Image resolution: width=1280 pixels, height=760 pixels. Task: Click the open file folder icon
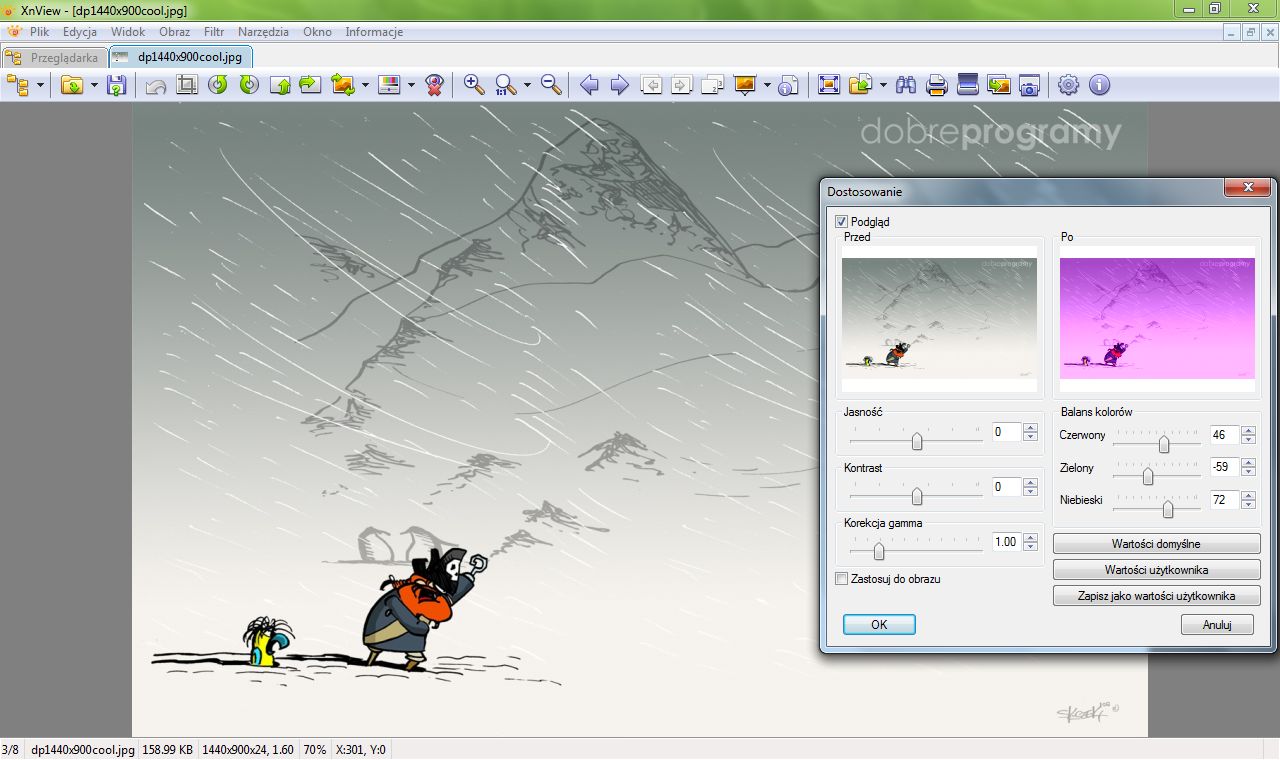[72, 85]
